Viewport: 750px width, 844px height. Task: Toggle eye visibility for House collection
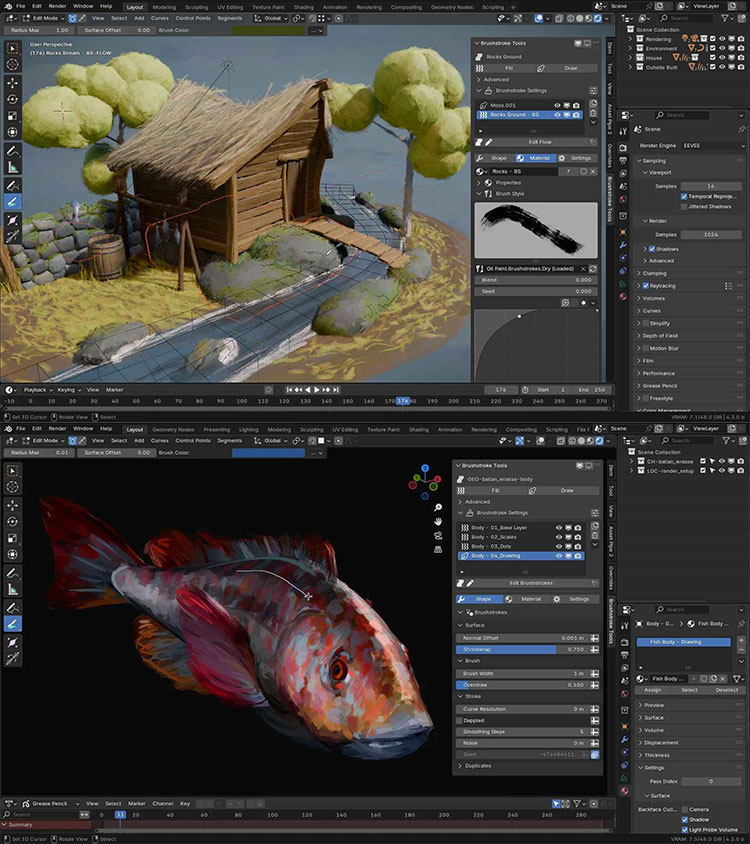coord(721,58)
